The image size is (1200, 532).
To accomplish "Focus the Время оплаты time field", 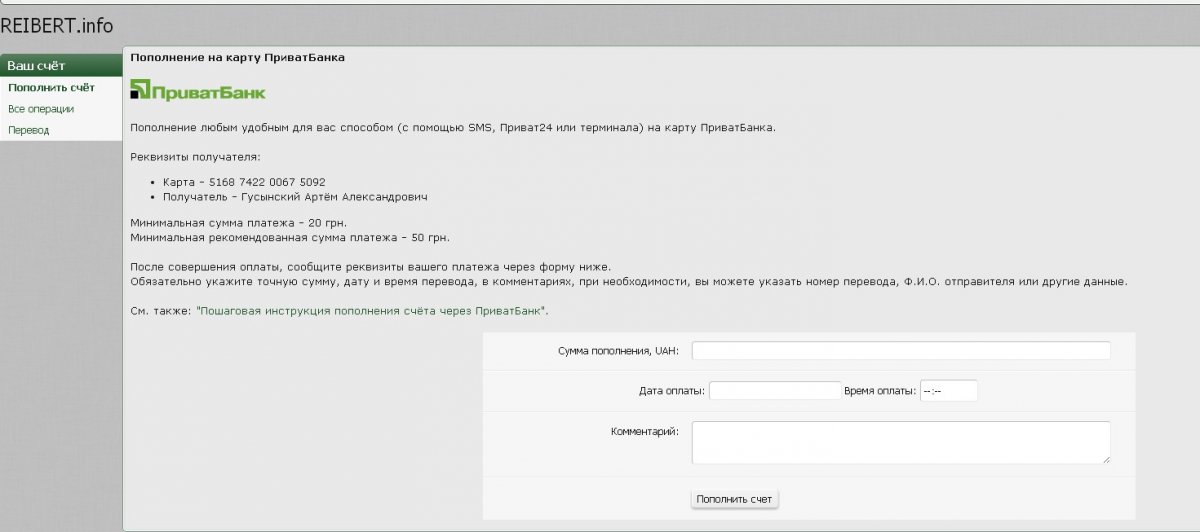I will pos(948,391).
